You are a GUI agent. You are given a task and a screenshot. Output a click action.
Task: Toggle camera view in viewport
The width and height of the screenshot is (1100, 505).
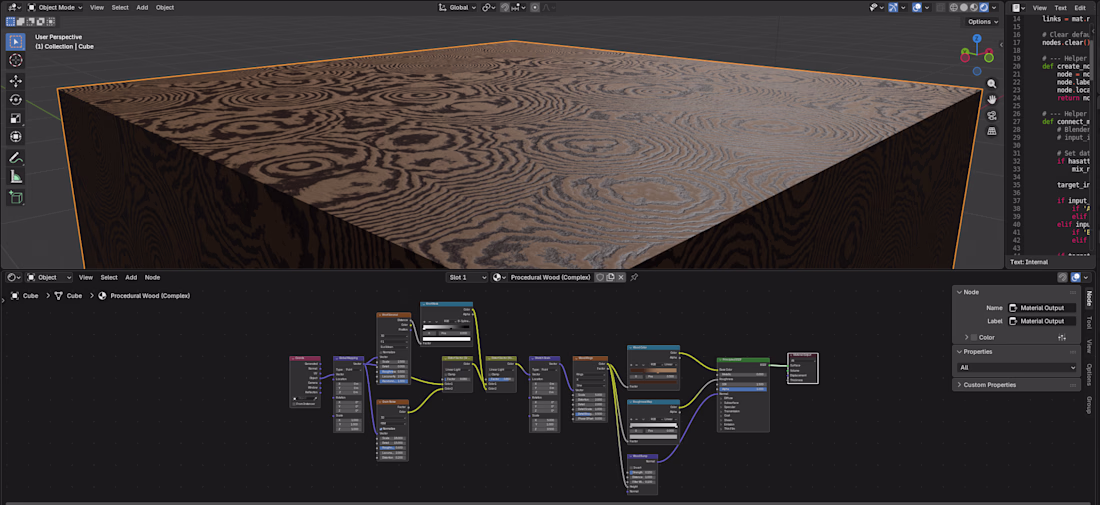tap(991, 115)
